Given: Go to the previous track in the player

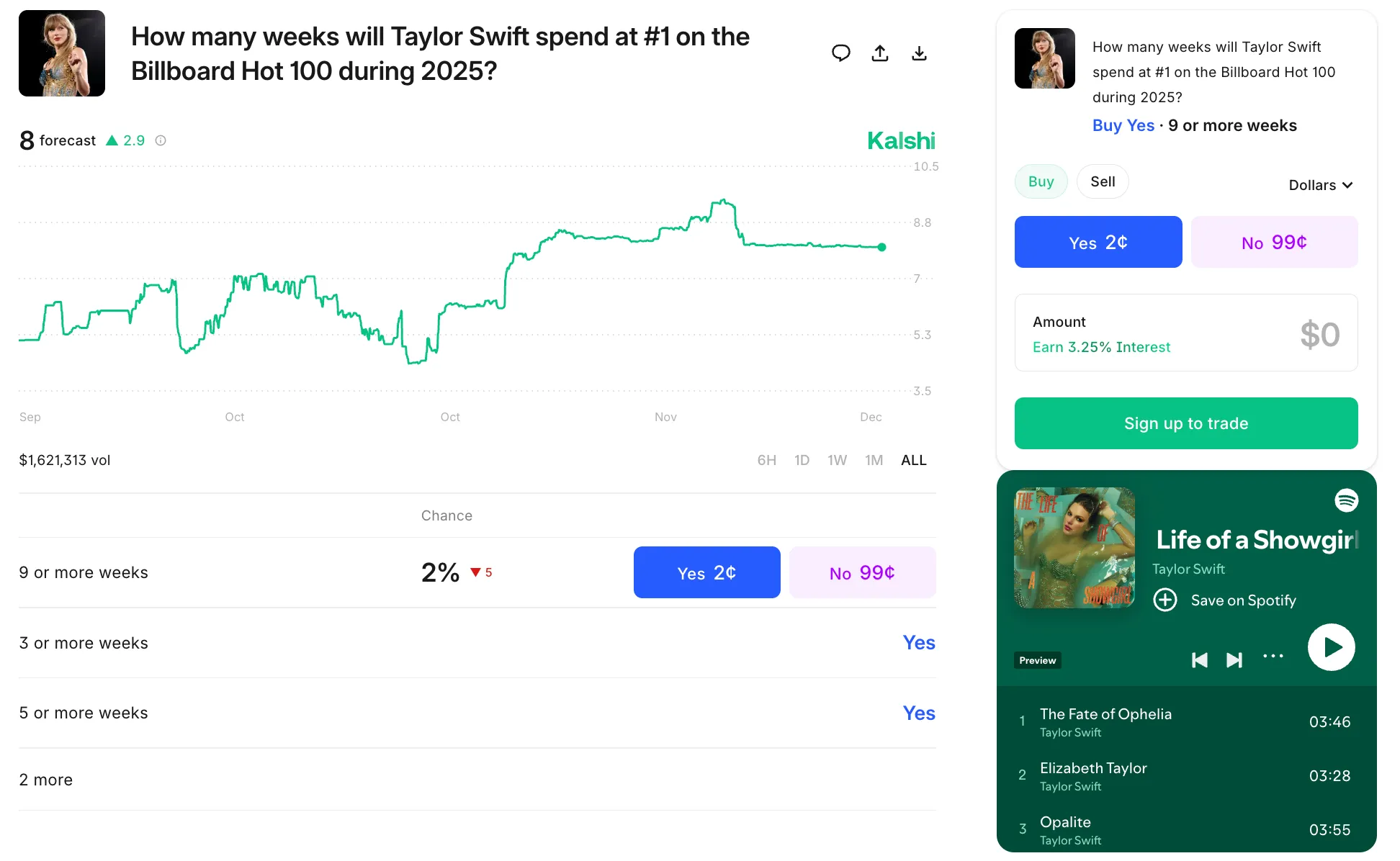Looking at the screenshot, I should coord(1200,659).
